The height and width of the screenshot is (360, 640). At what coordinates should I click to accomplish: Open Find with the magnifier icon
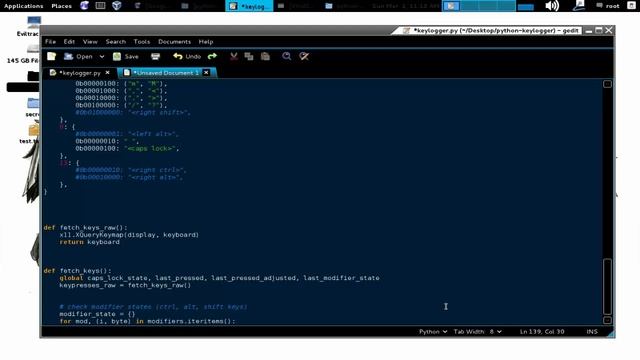point(287,56)
